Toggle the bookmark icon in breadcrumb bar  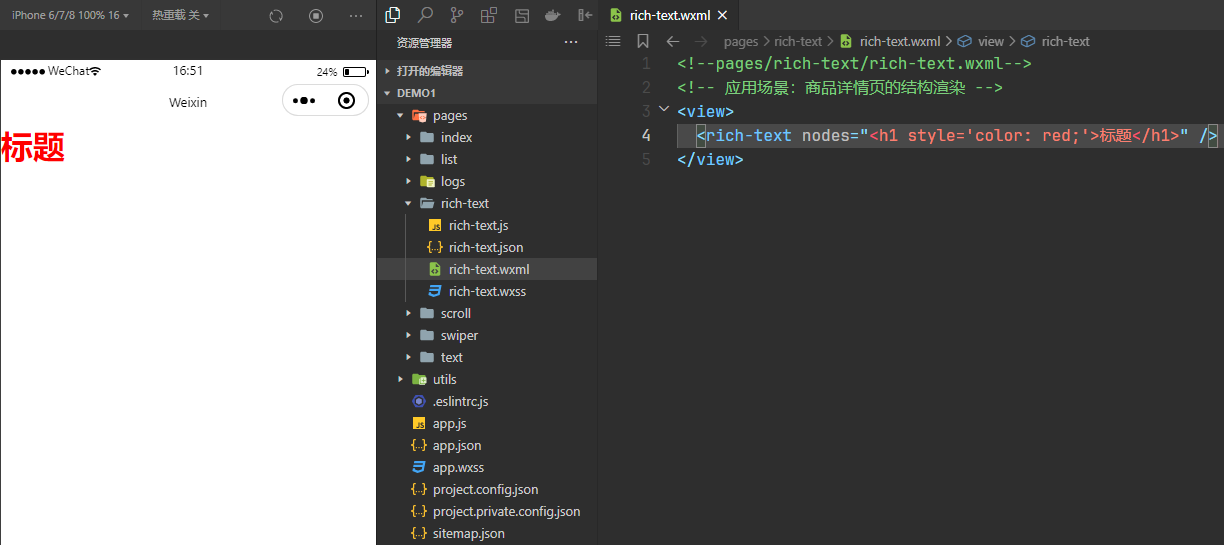tap(643, 41)
